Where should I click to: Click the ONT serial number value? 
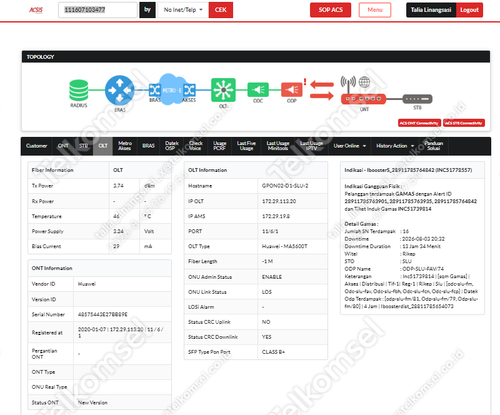click(103, 315)
